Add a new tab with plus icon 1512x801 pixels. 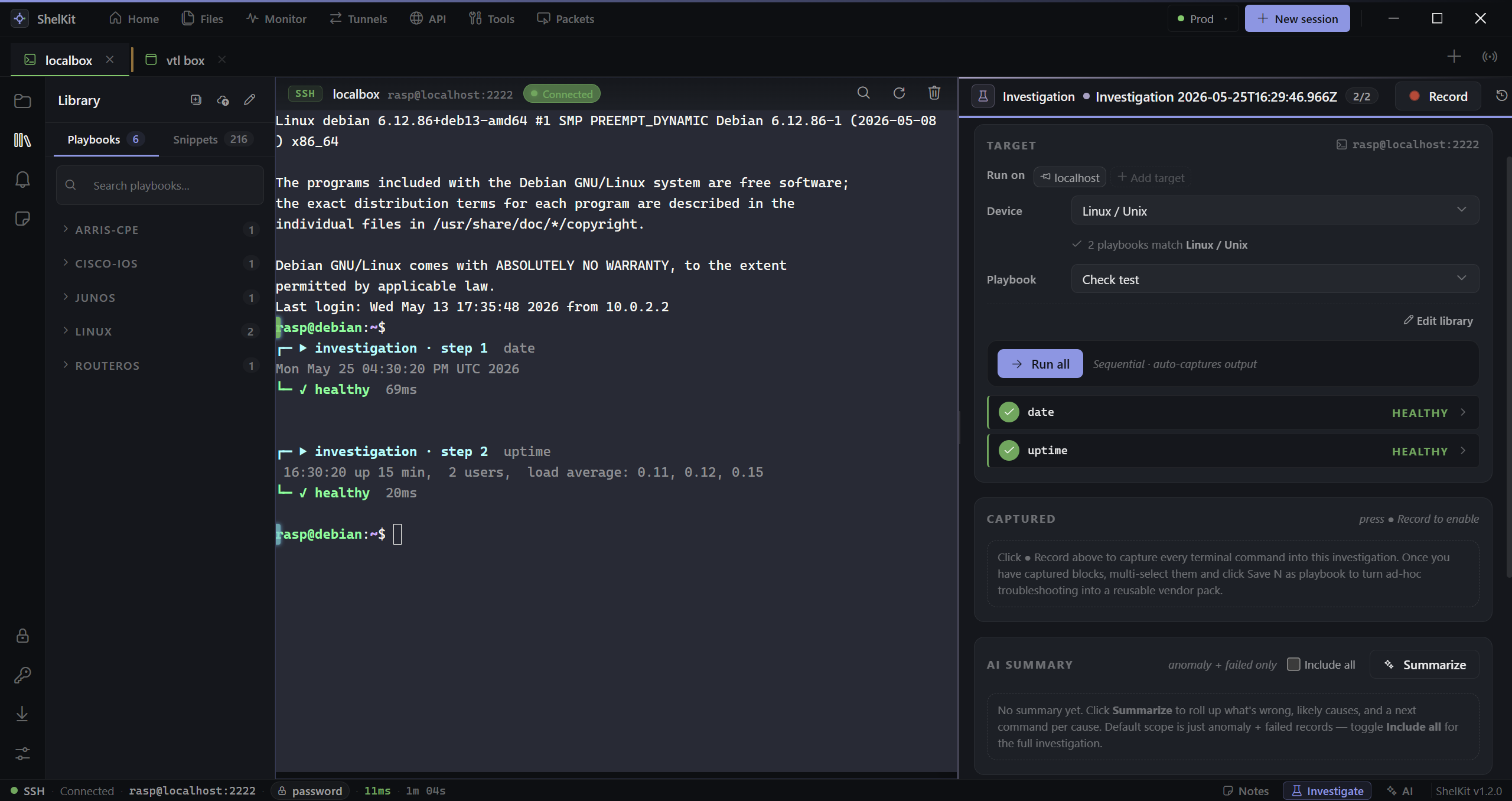click(1454, 57)
